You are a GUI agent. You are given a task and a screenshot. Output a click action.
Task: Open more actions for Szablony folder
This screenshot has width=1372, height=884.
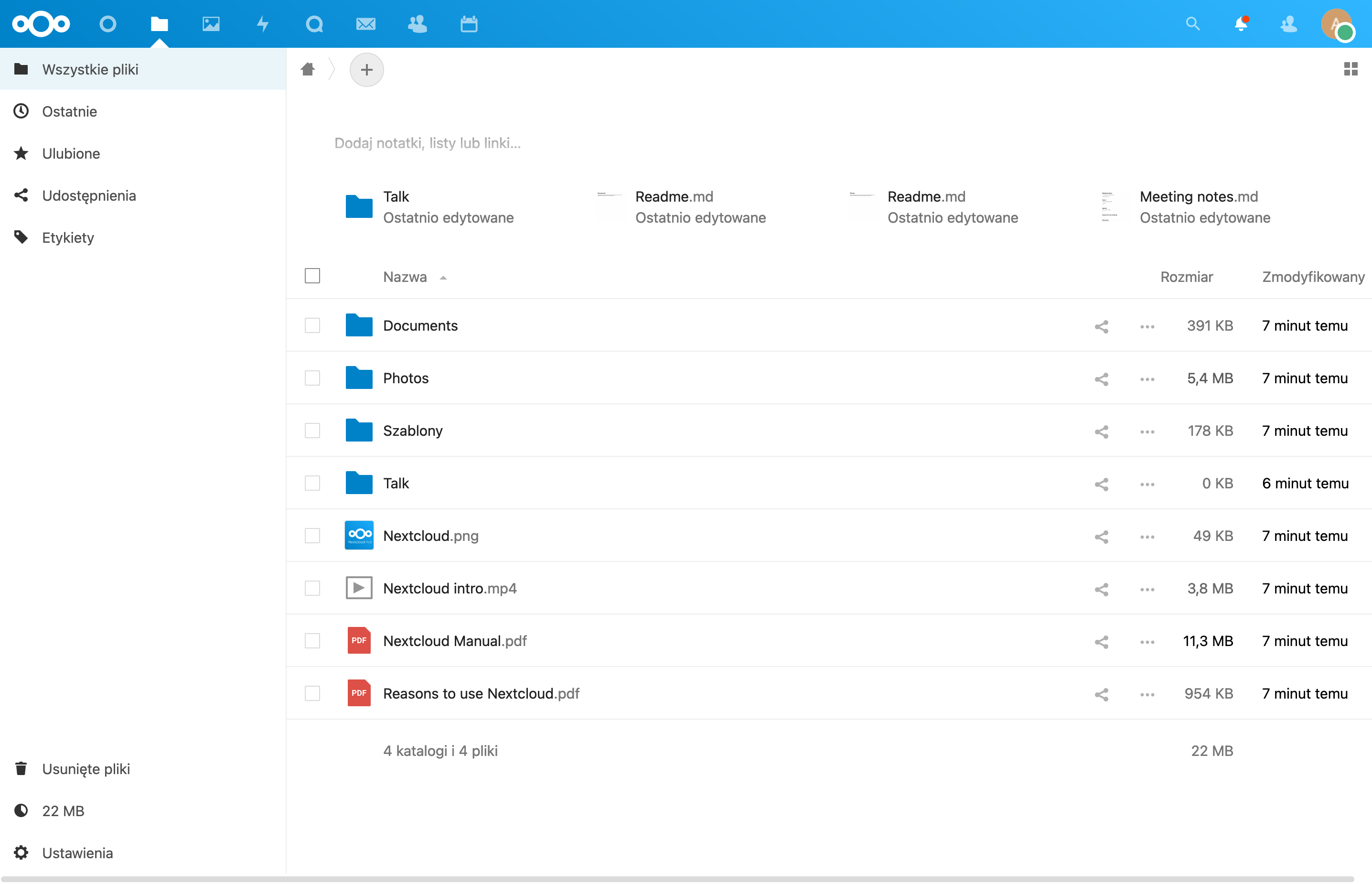(x=1147, y=431)
